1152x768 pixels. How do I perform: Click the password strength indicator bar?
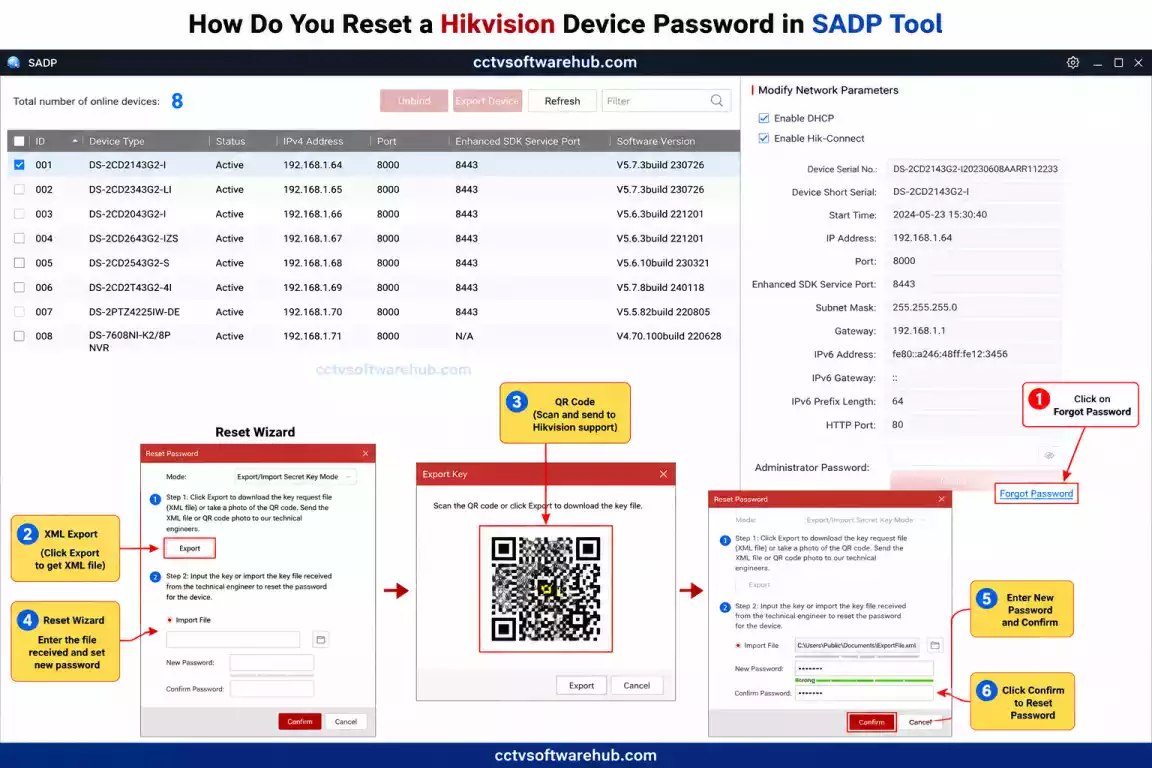[x=864, y=681]
